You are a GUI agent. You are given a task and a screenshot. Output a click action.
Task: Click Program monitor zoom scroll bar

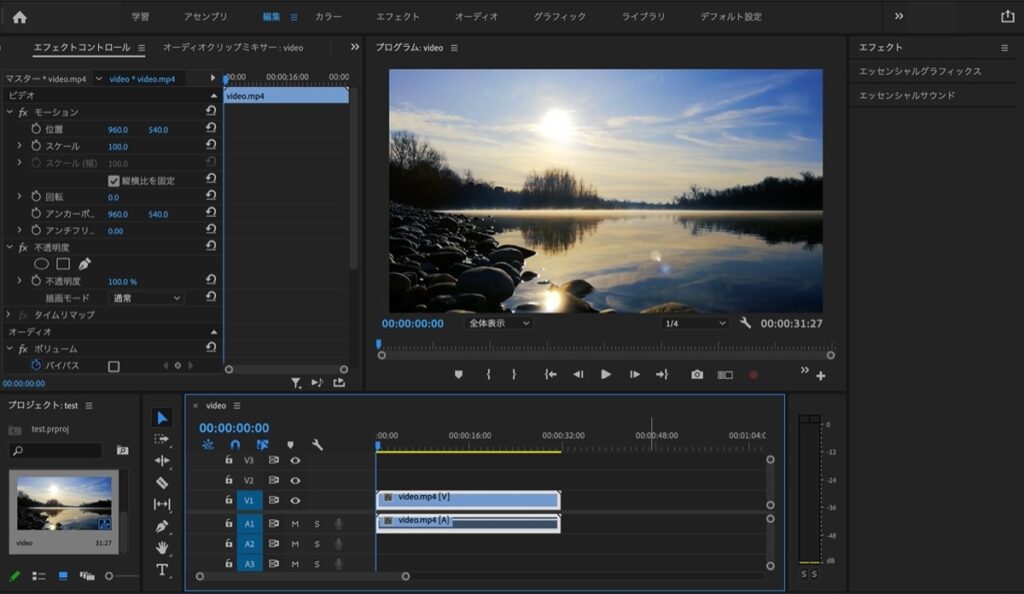(x=606, y=356)
